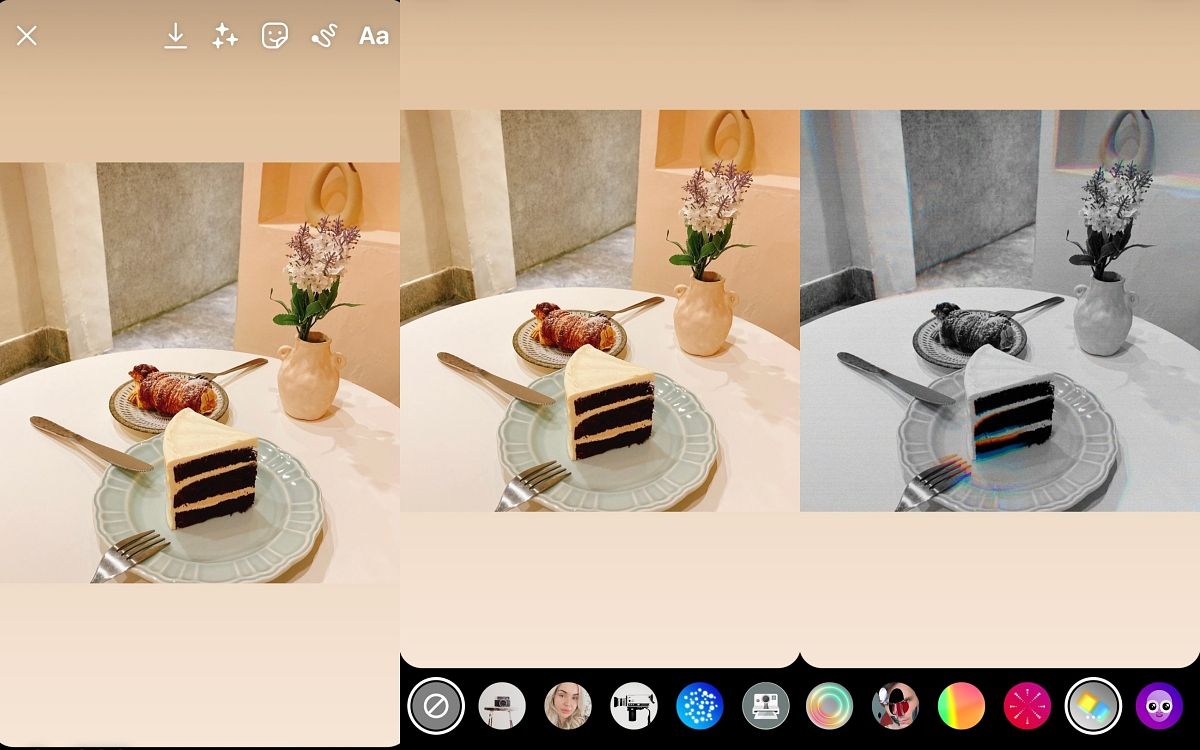Pick the red and black face filter
1200x750 pixels.
(895, 706)
